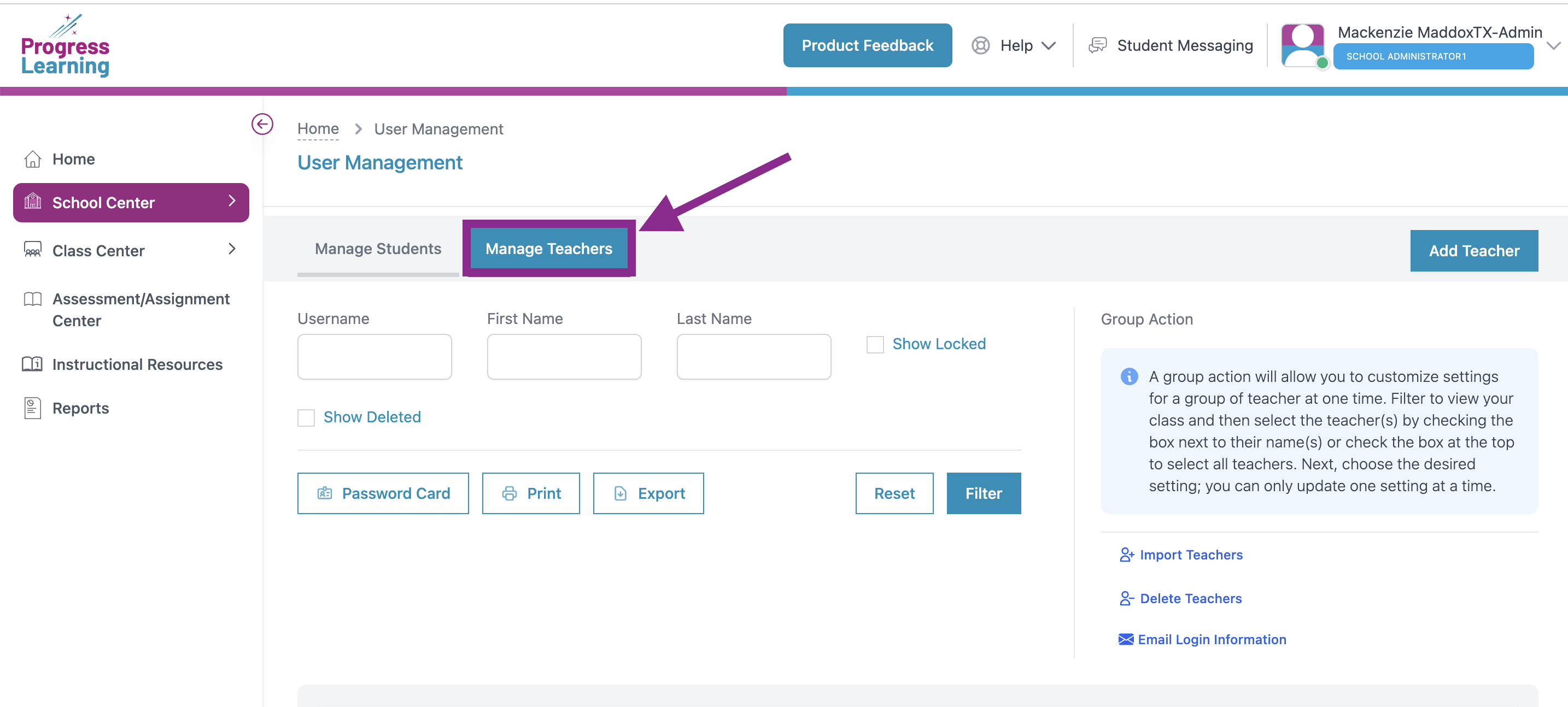Click the Add Teacher button
This screenshot has height=707, width=1568.
(1473, 251)
